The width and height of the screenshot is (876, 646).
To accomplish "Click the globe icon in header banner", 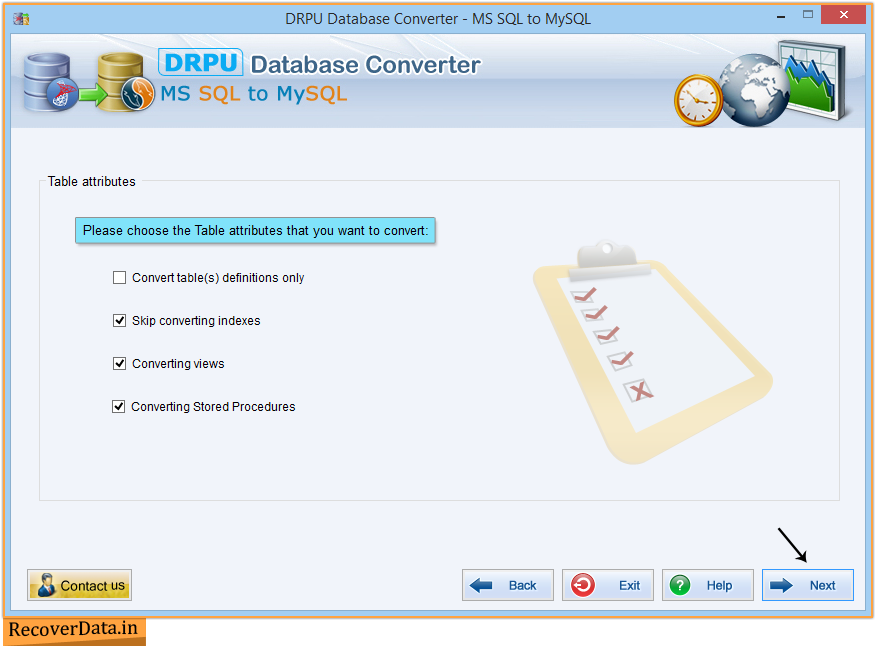I will 754,91.
